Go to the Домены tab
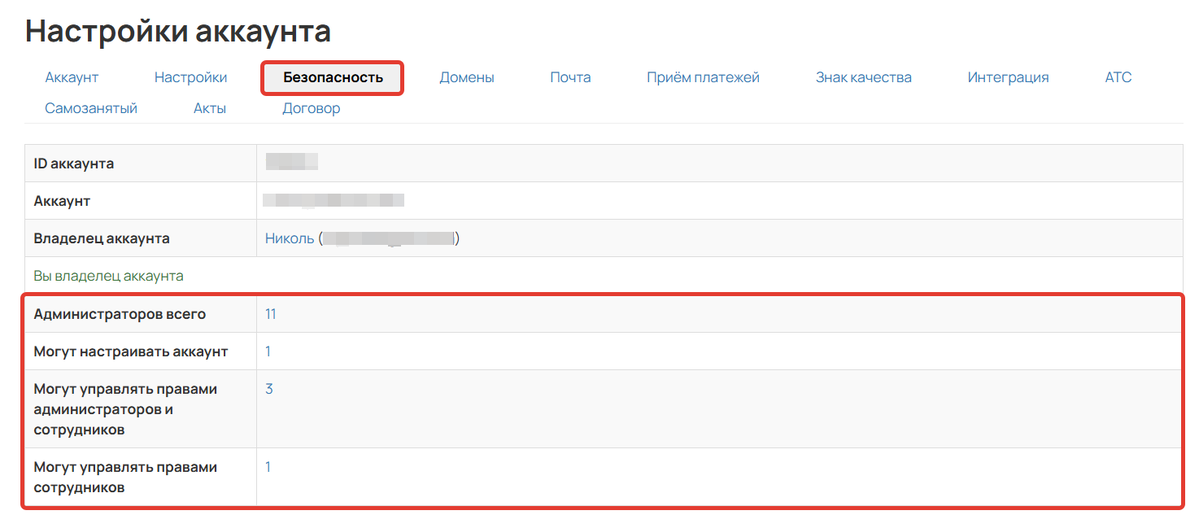The width and height of the screenshot is (1199, 528). coord(467,77)
